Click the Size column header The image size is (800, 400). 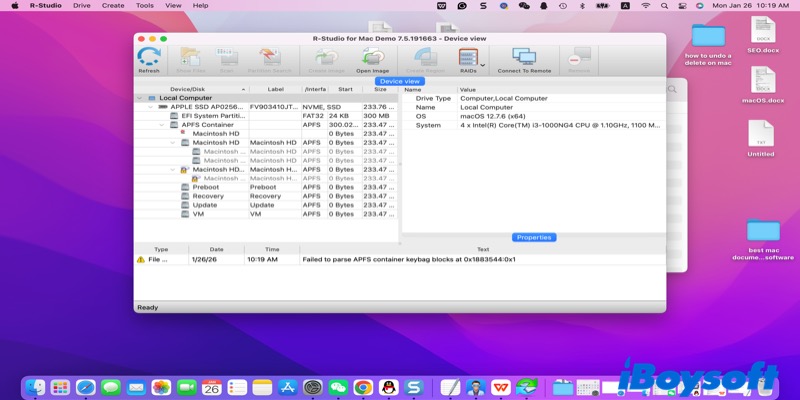(x=379, y=89)
